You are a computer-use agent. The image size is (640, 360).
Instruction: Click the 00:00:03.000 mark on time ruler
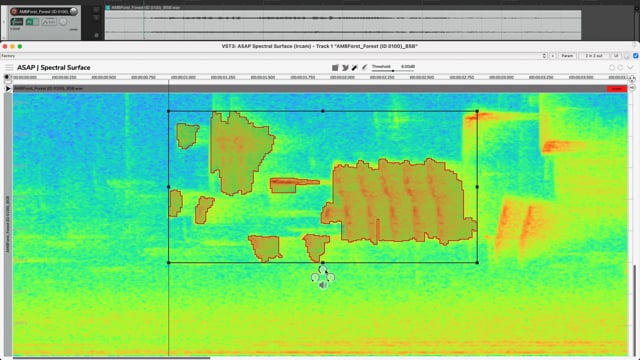(x=501, y=77)
